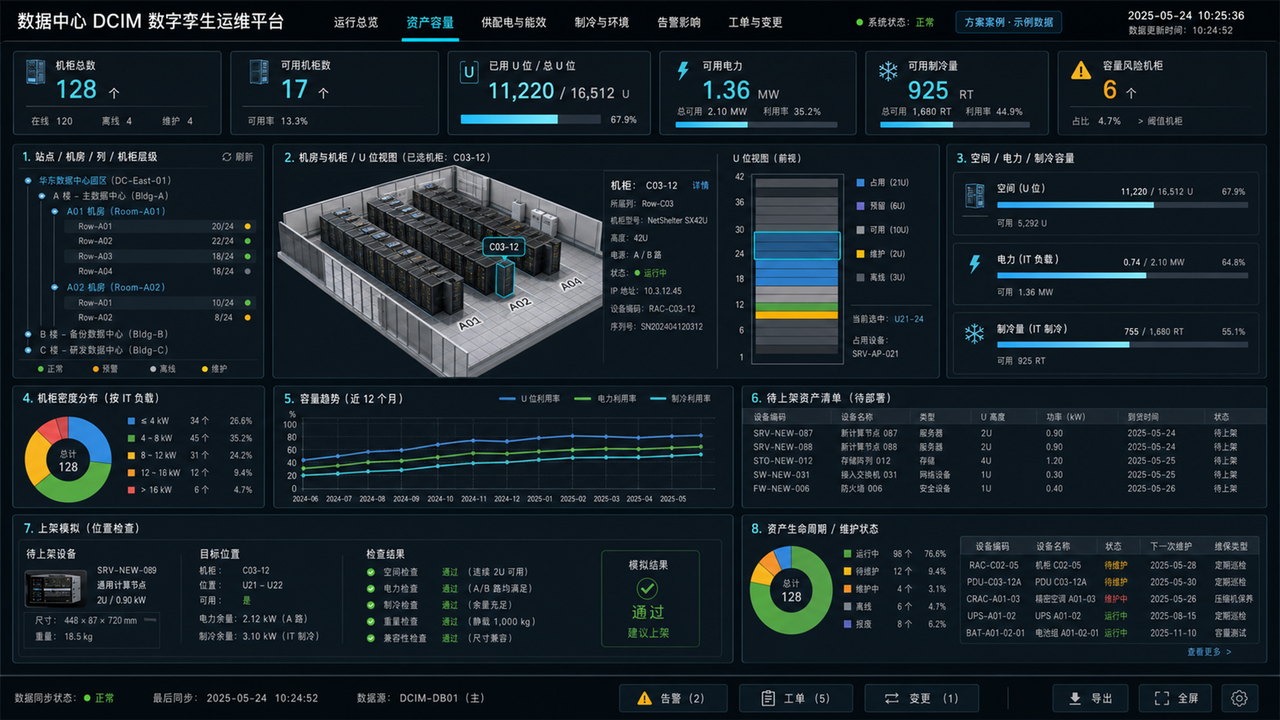Switch to the 制冷与环境 tab
This screenshot has height=720, width=1280.
pos(602,22)
